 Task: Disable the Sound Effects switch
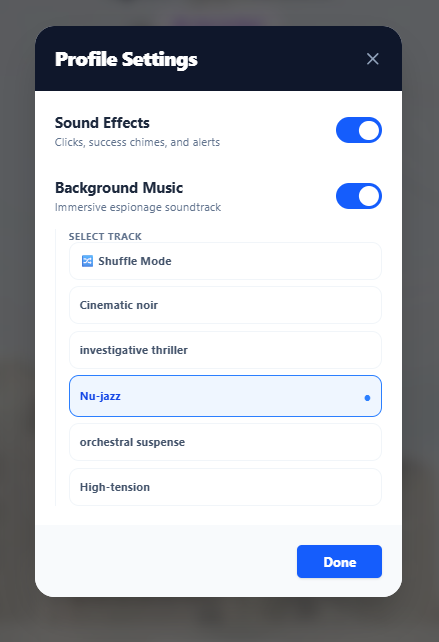(x=359, y=130)
